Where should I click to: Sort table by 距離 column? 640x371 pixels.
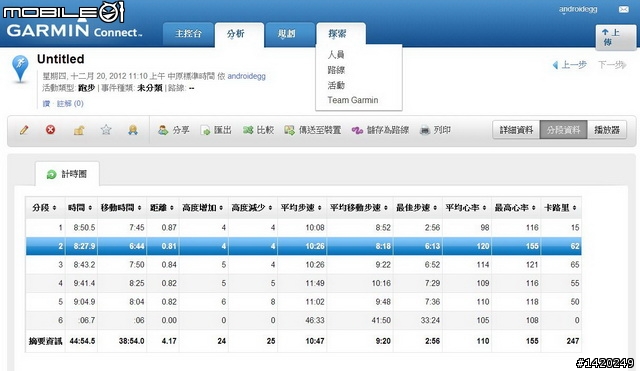point(162,208)
